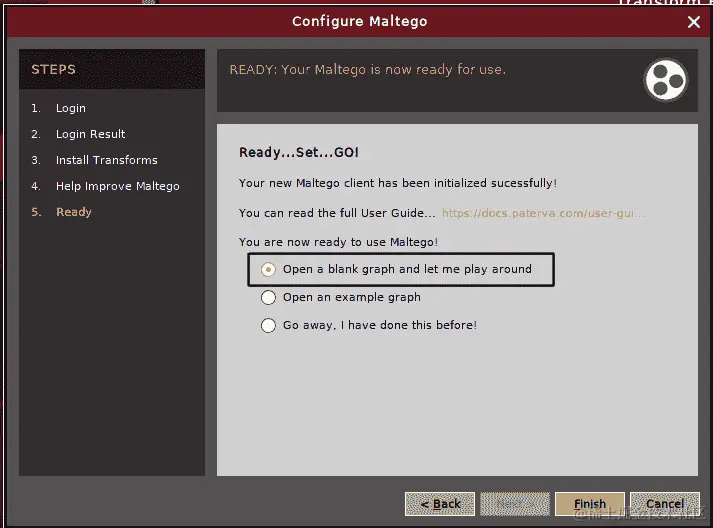This screenshot has height=528, width=713.
Task: Go to the previous step with Back
Action: [x=440, y=504]
